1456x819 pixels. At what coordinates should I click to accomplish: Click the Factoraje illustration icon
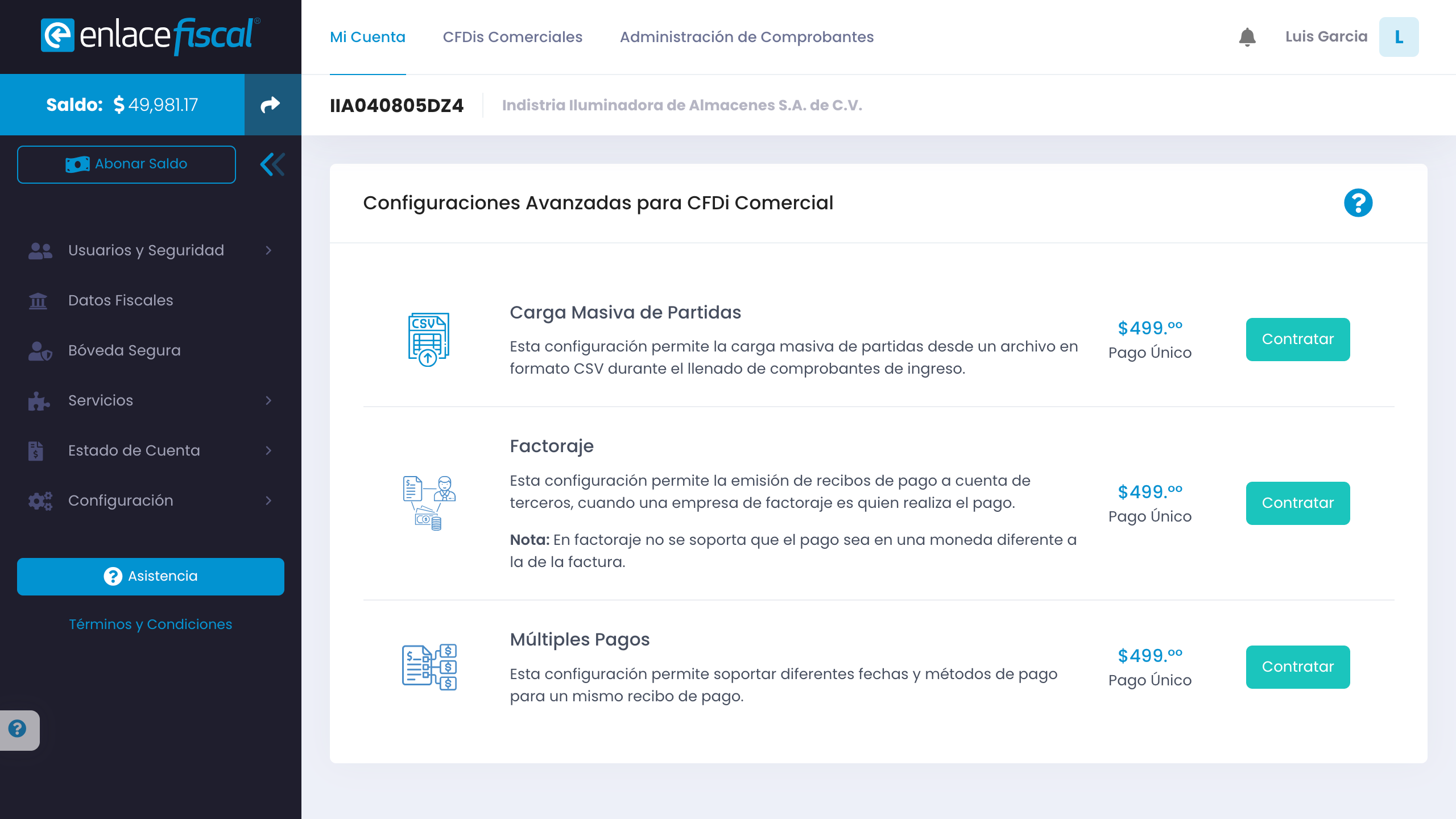click(x=429, y=503)
